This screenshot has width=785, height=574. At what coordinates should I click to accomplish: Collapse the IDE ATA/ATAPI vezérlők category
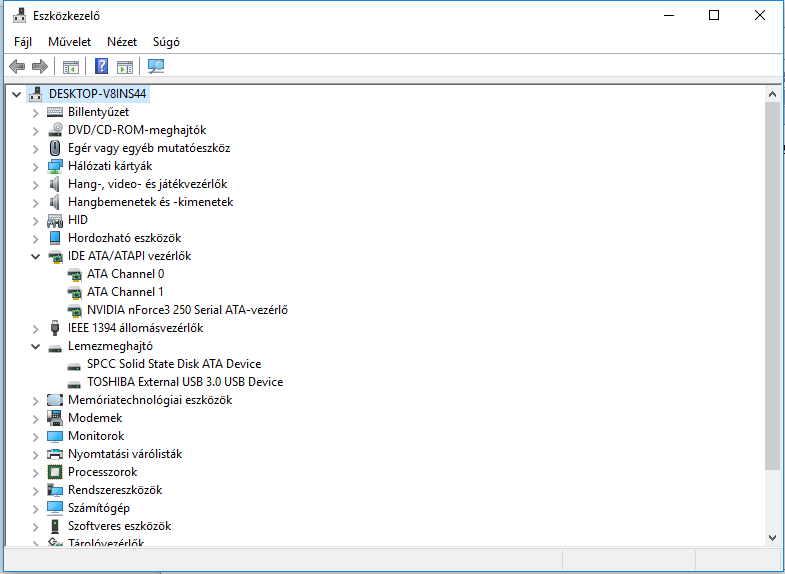point(36,256)
